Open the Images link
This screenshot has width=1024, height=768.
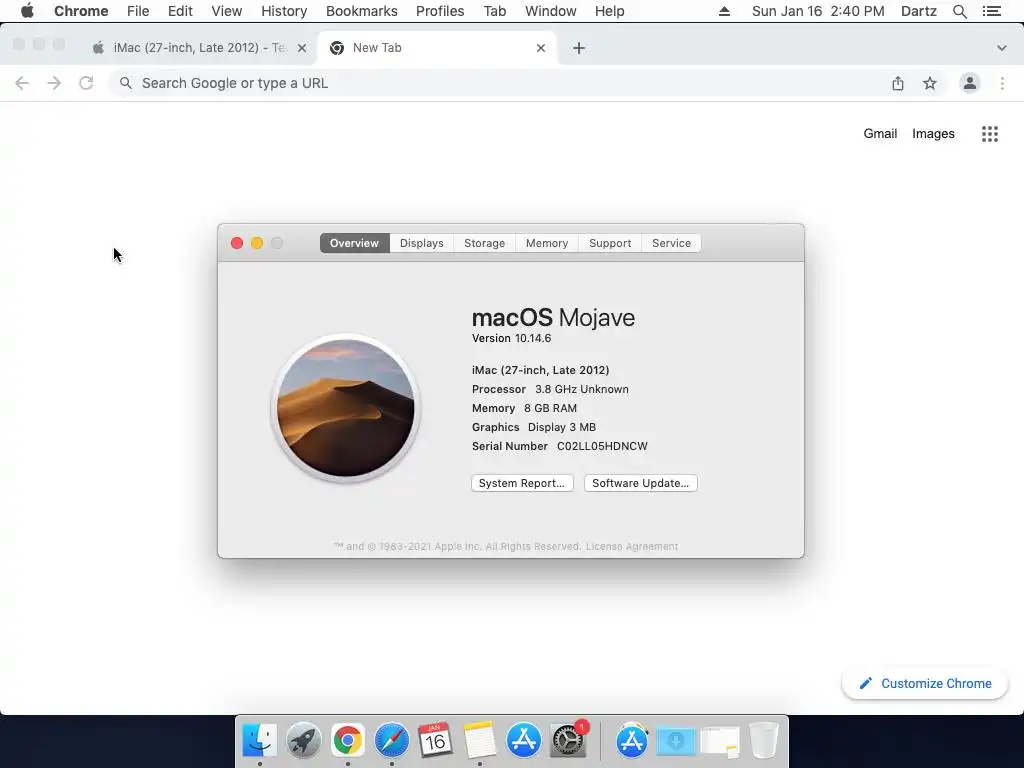pos(933,133)
